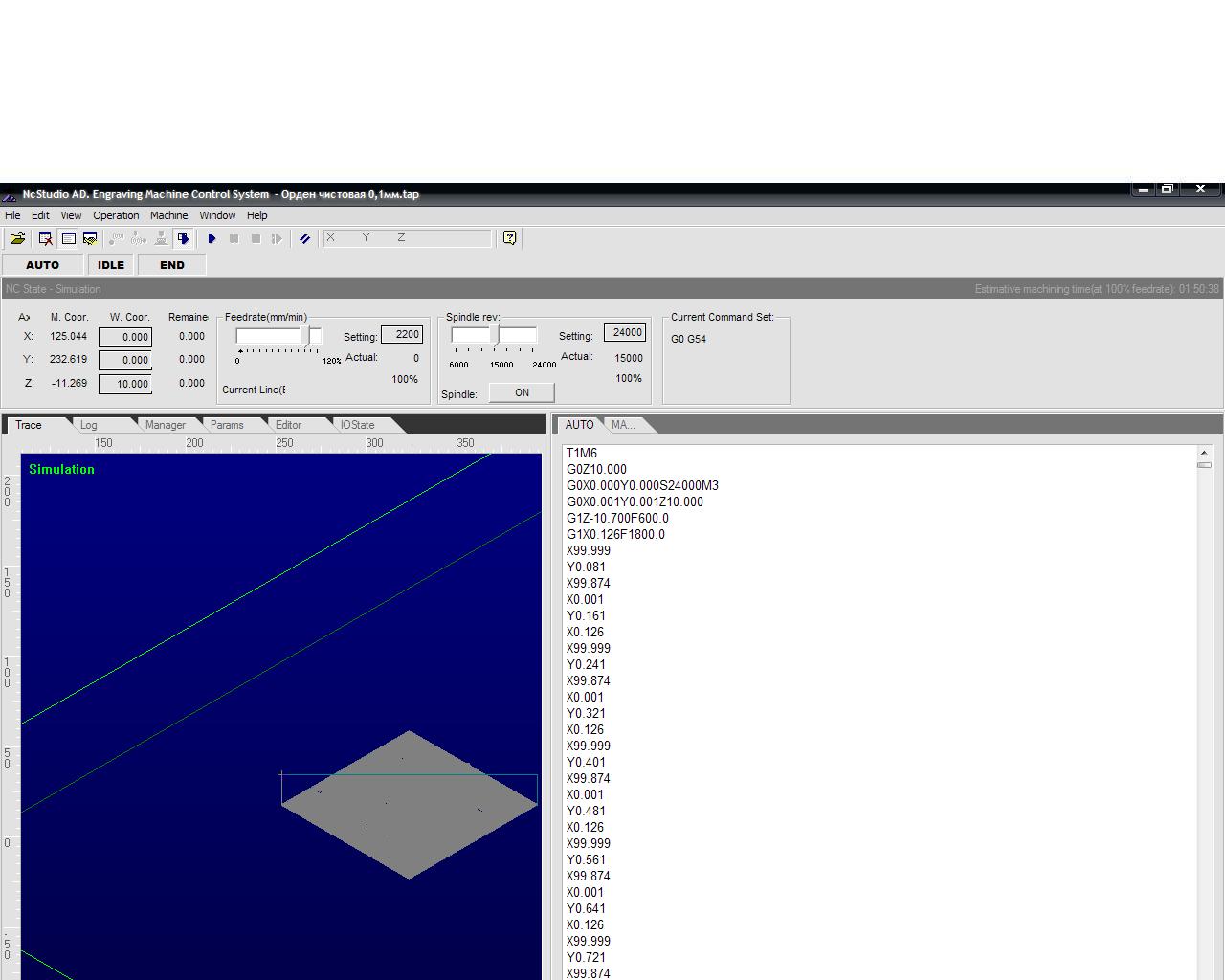Switch to AUTO mode button
The width and height of the screenshot is (1225, 980).
[x=42, y=265]
